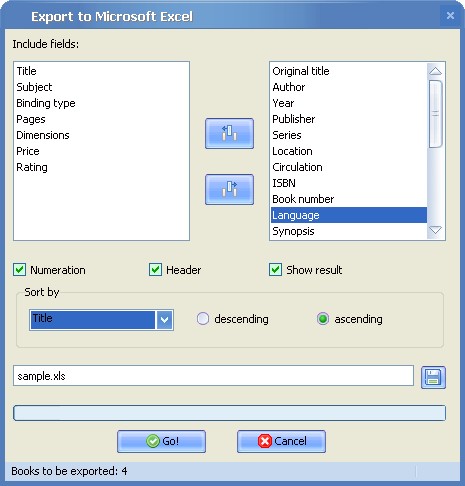Start export with the Go! button
The image size is (465, 486).
(x=161, y=441)
